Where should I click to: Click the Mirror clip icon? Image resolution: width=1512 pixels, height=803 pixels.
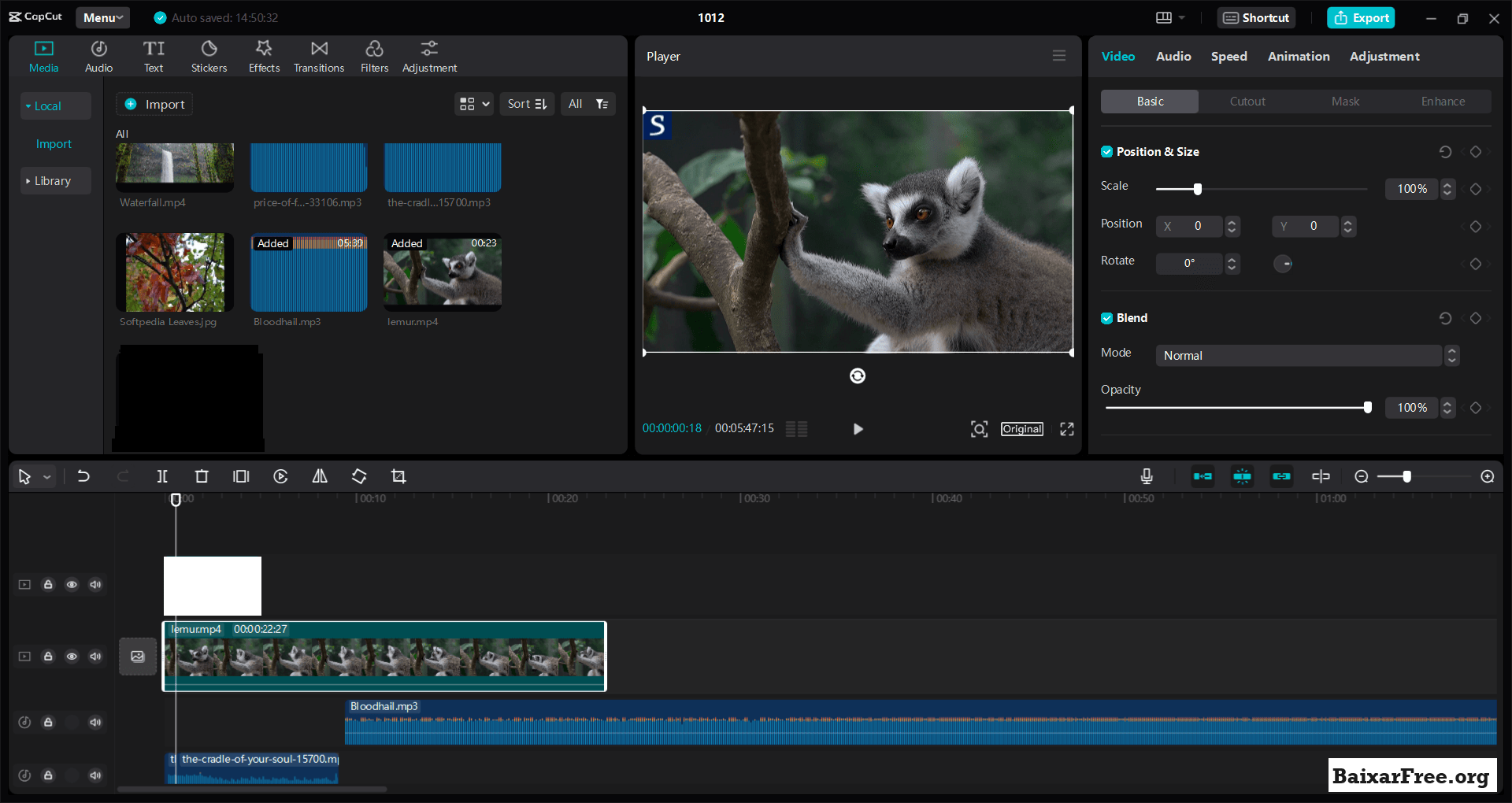[x=320, y=476]
